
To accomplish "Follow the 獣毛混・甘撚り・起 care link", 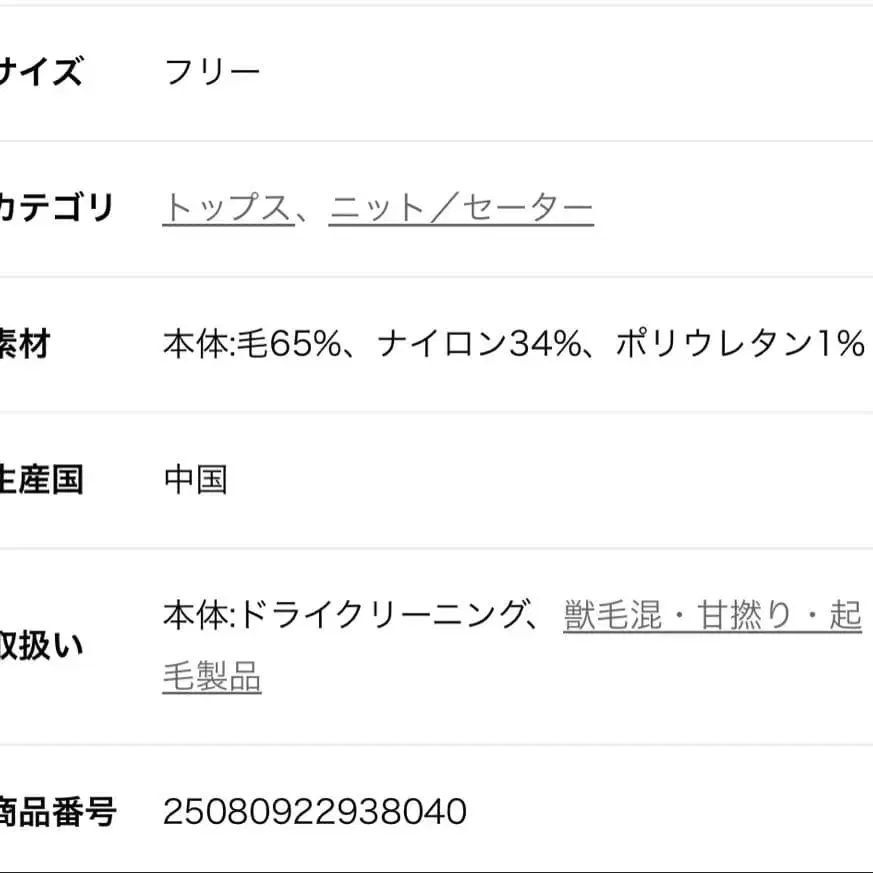I will click(x=712, y=616).
